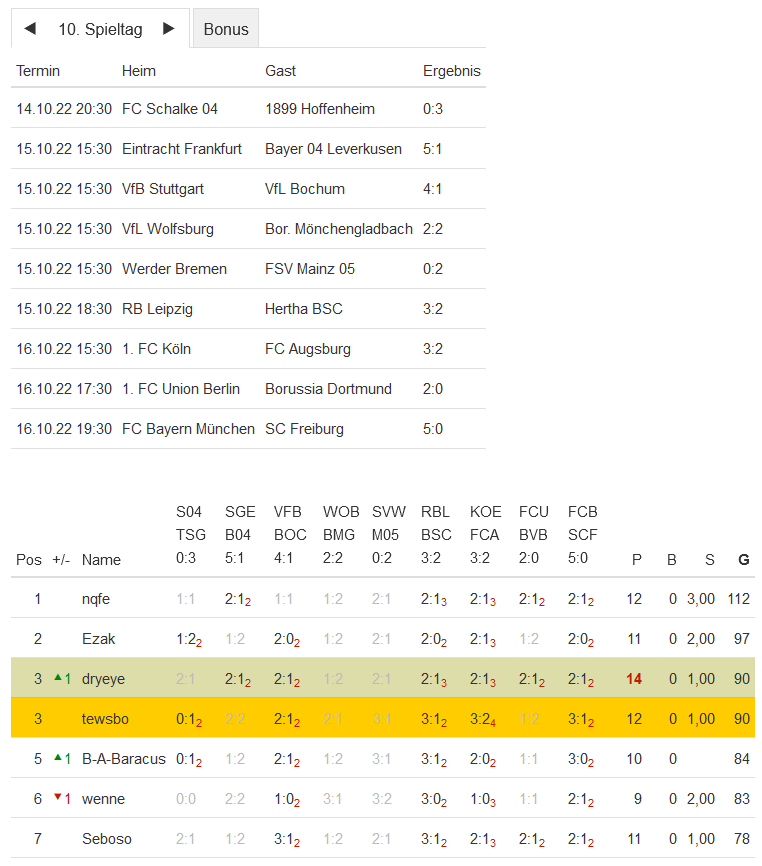The width and height of the screenshot is (762, 866).
Task: Sort ranking by G column header
Action: click(743, 560)
